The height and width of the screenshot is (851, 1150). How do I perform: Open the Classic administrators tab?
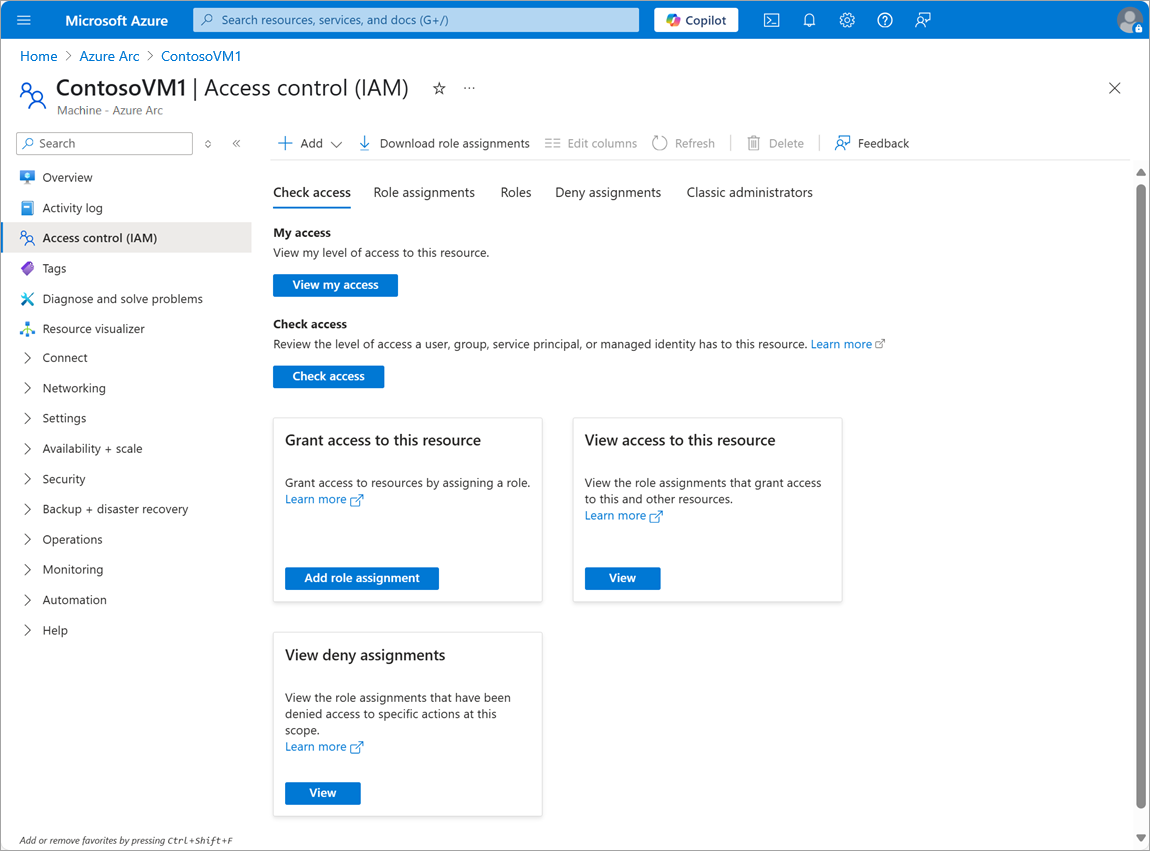click(750, 192)
